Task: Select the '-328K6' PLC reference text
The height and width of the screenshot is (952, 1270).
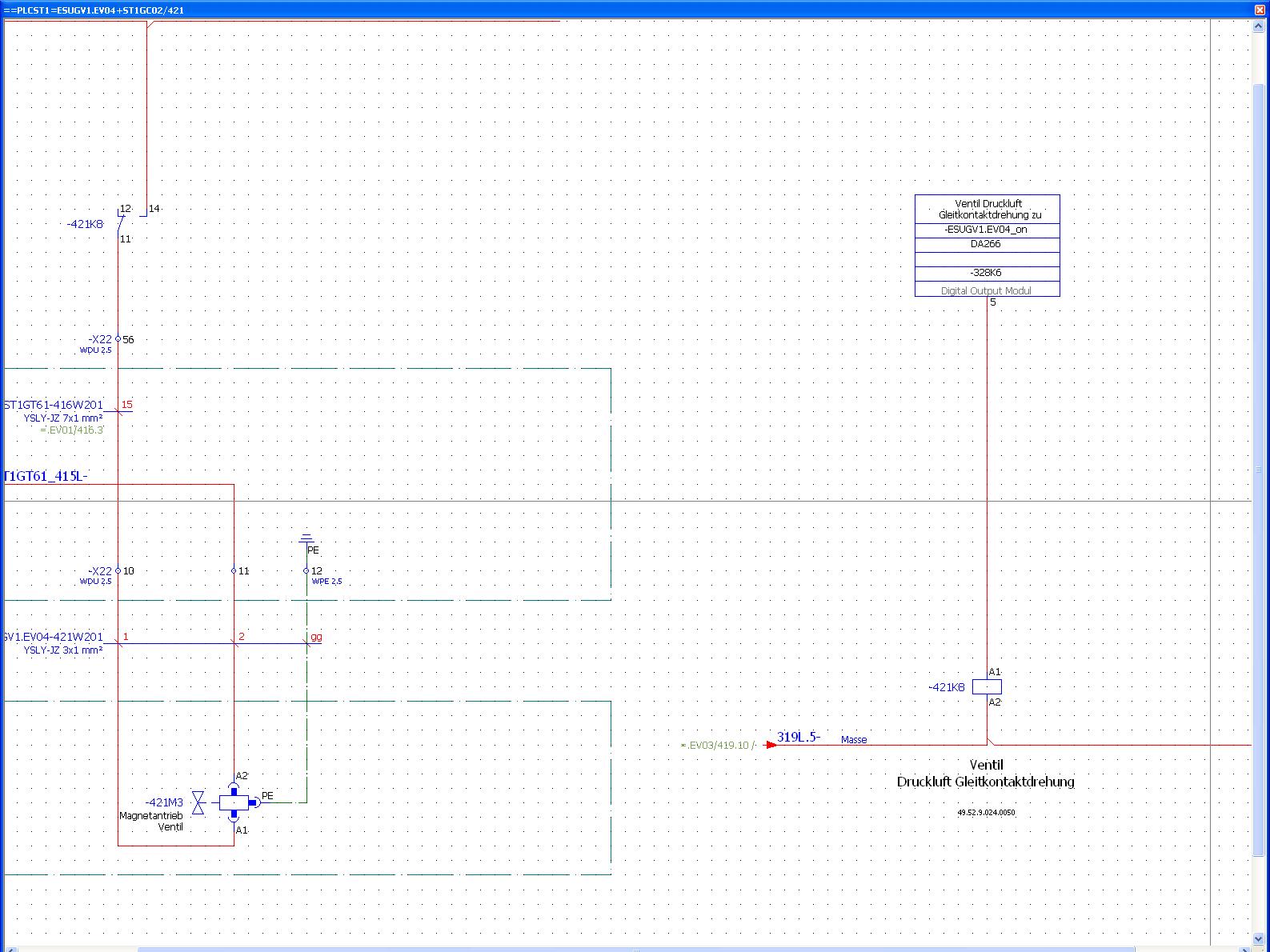Action: click(985, 273)
